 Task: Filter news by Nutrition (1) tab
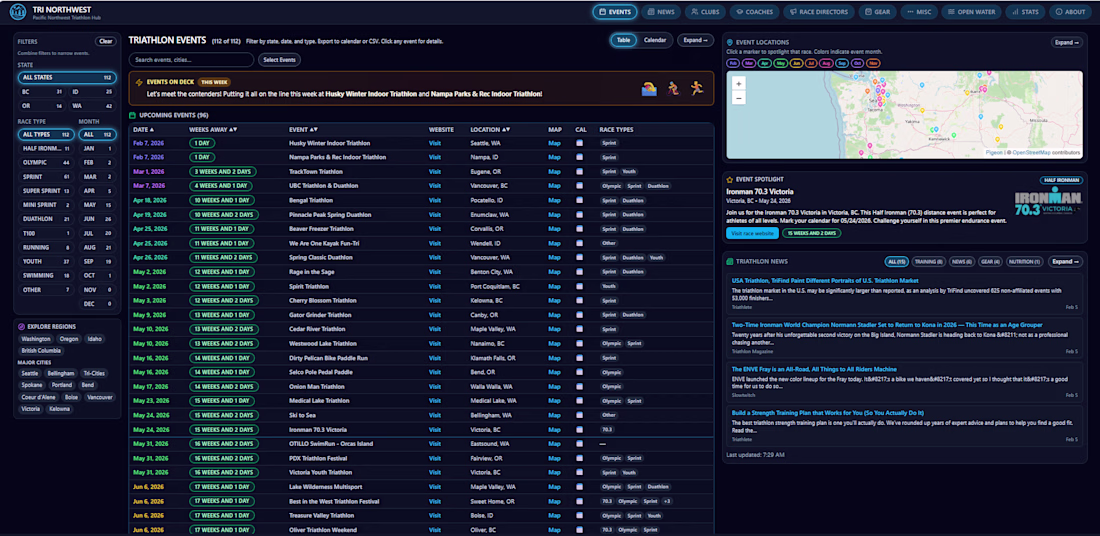point(1024,262)
